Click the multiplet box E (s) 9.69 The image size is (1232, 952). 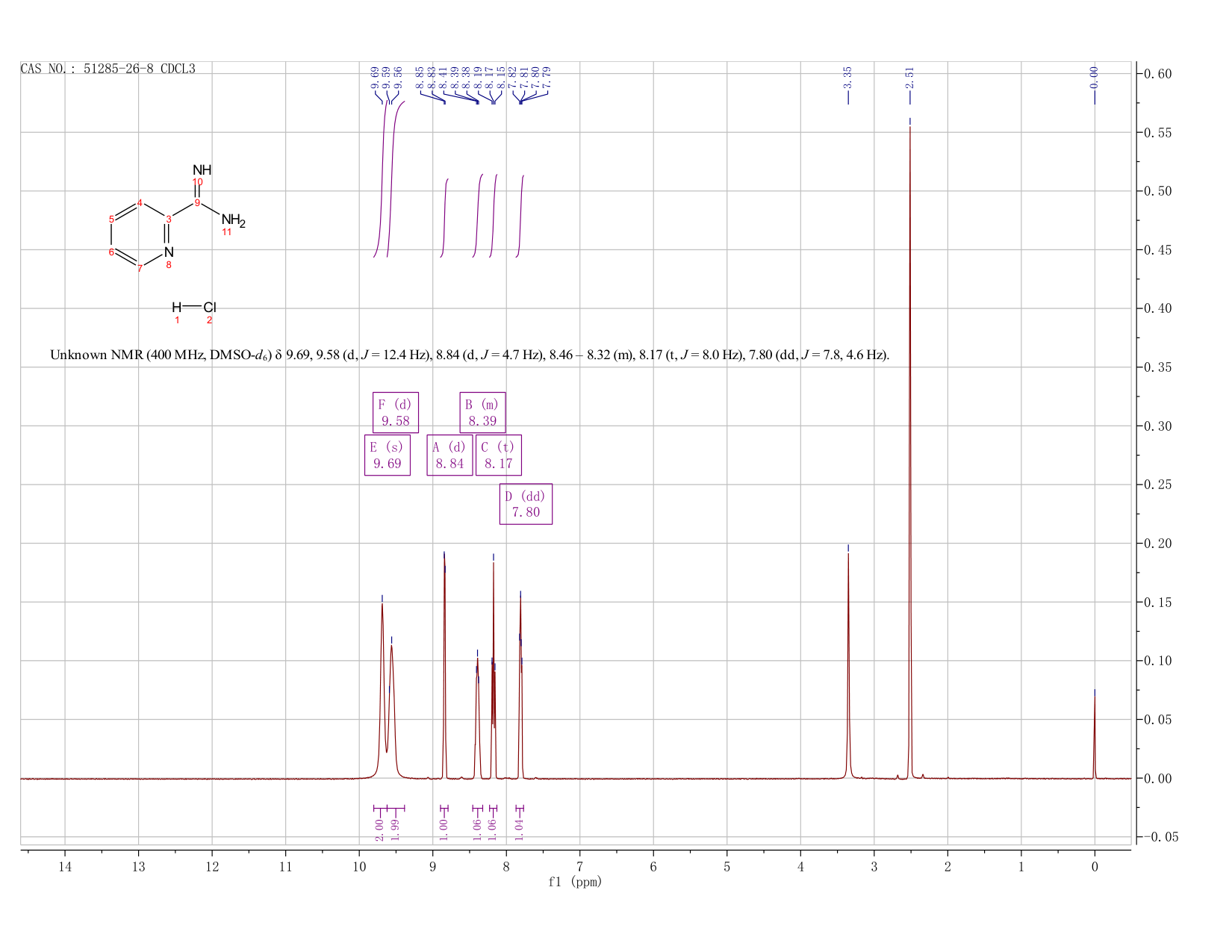tap(387, 455)
